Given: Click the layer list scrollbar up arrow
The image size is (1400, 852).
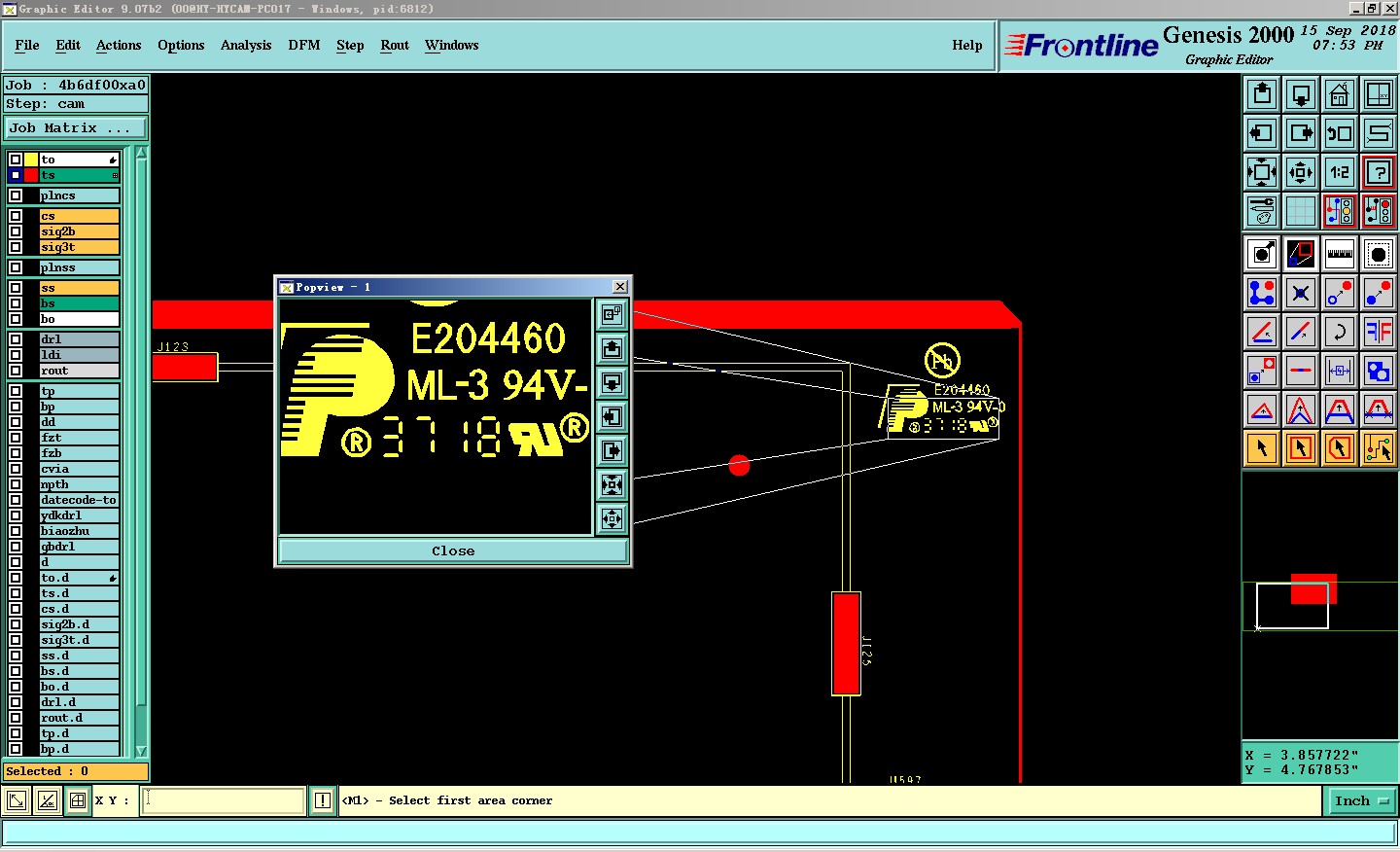Looking at the screenshot, I should click(x=141, y=153).
